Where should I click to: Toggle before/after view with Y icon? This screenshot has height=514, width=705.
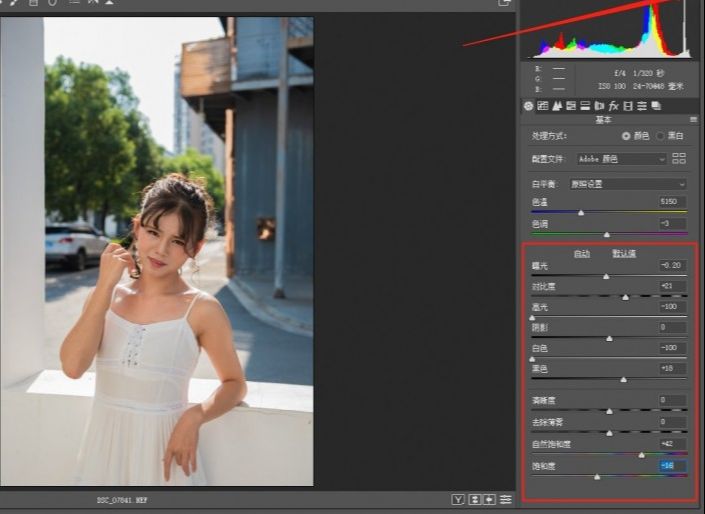pyautogui.click(x=458, y=499)
